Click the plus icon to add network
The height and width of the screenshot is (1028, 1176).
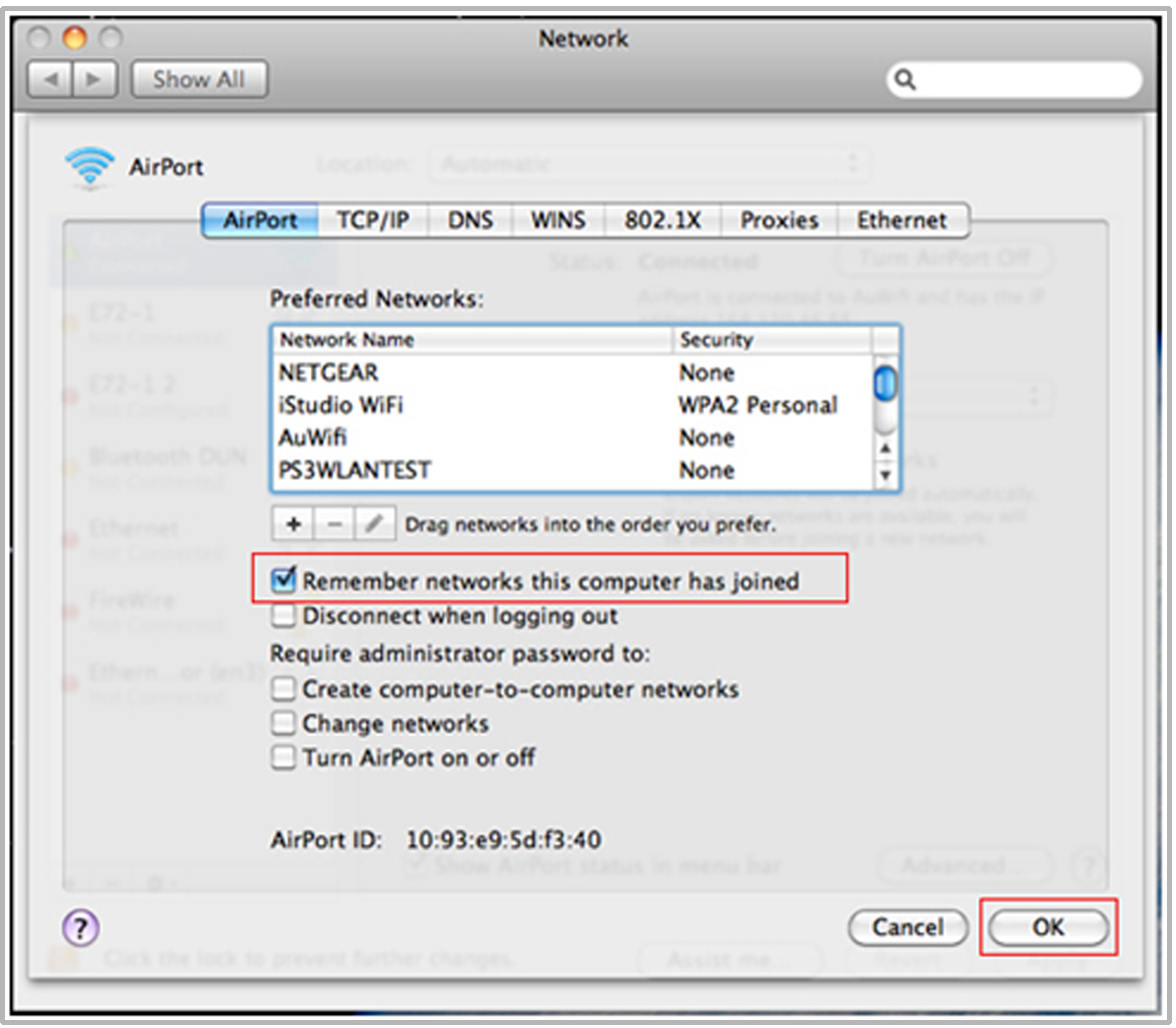[293, 523]
